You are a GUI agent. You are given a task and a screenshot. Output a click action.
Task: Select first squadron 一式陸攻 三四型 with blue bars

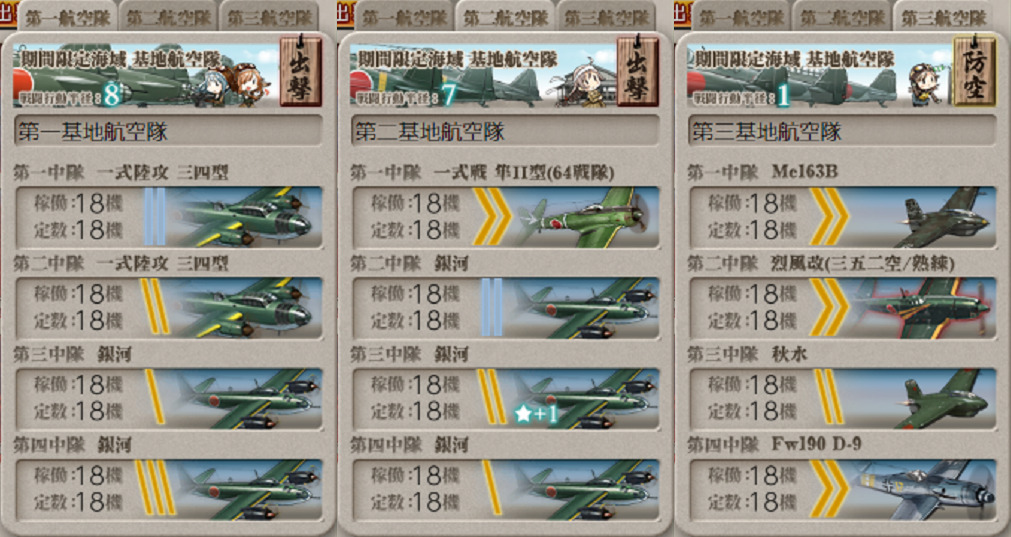(169, 217)
